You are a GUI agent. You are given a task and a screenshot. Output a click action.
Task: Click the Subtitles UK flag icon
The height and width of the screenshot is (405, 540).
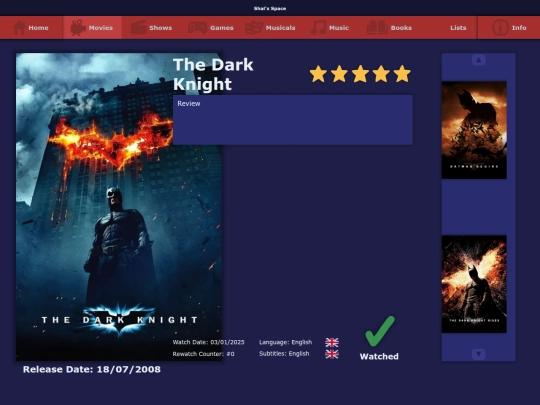pos(332,354)
